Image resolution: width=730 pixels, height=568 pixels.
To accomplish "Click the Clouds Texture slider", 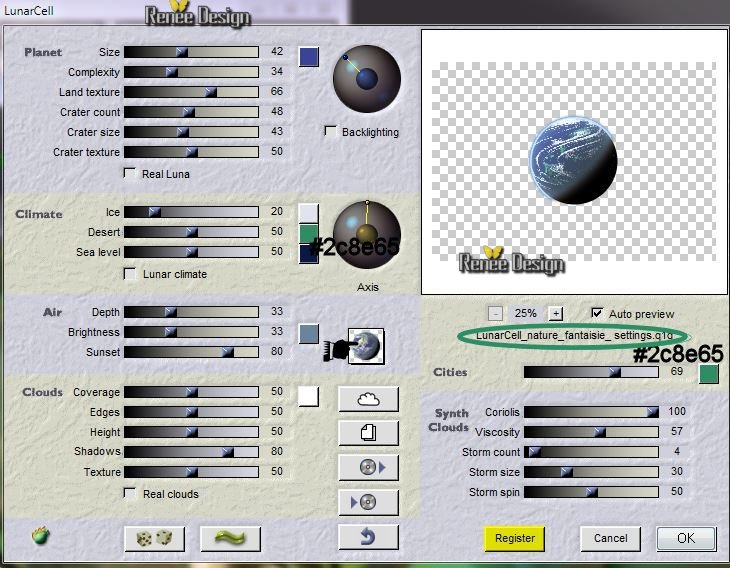I will tap(191, 472).
